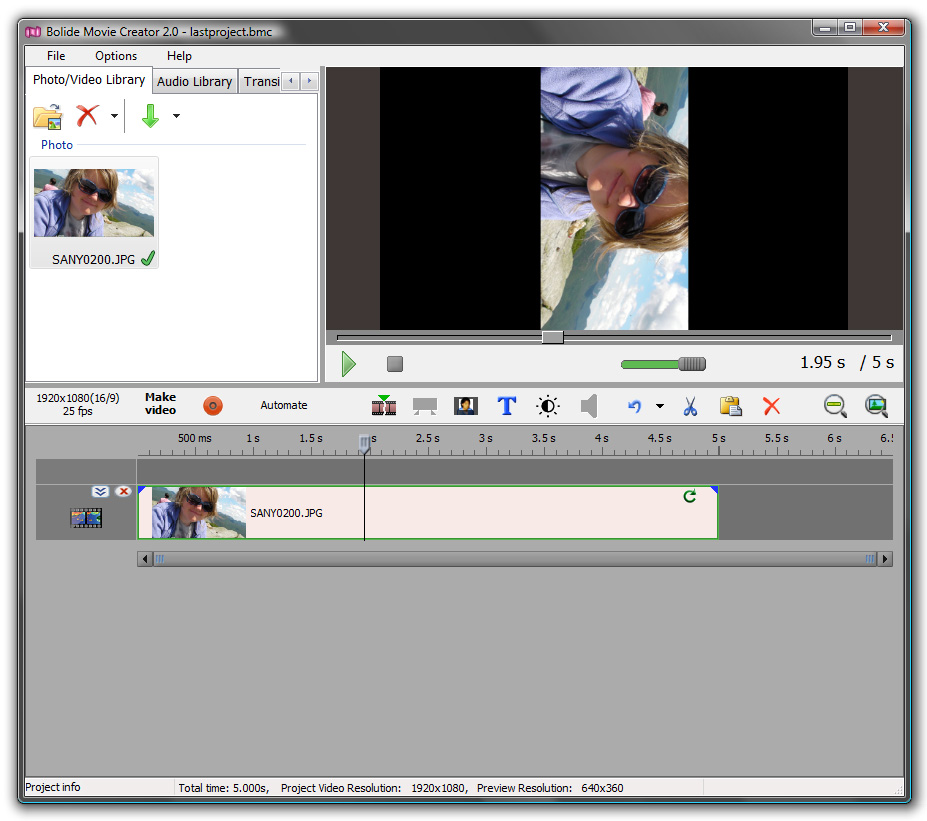Viewport: 927px width, 821px height.
Task: Select the scissors tool to cut the clip
Action: [x=689, y=406]
